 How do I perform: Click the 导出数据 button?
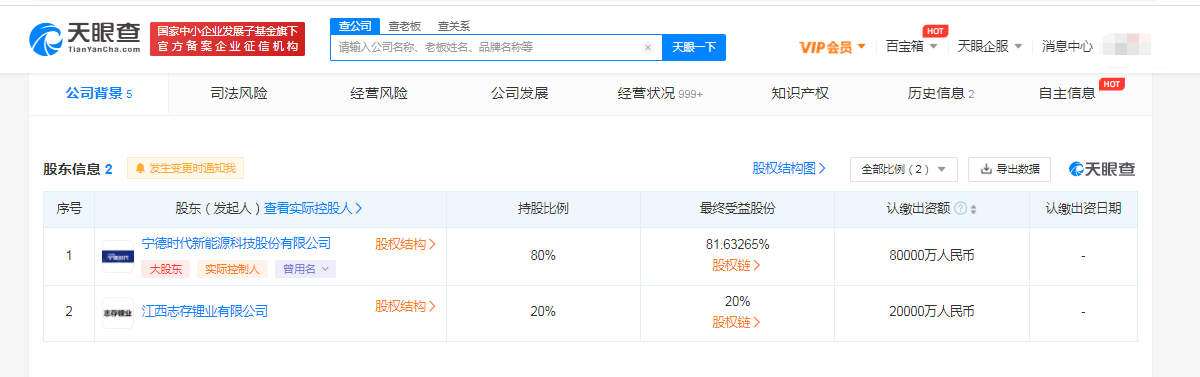point(1009,169)
